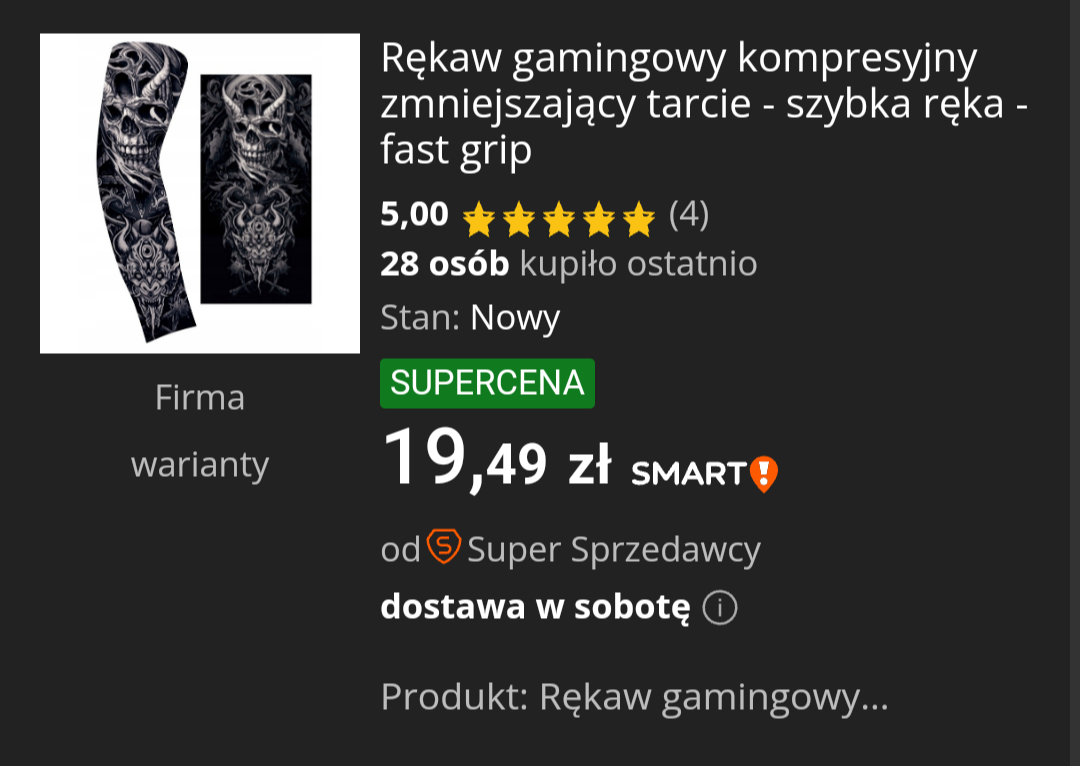
Task: Click the third rating star
Action: click(559, 219)
